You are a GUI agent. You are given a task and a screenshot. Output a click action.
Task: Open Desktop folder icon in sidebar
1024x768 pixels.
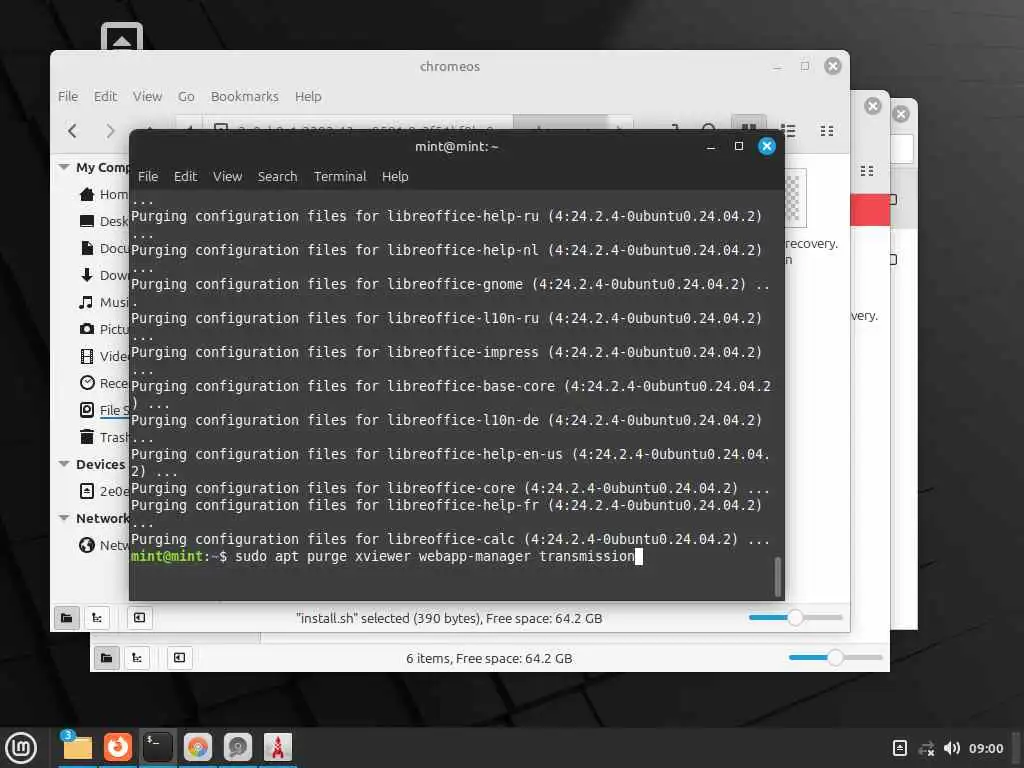point(87,221)
